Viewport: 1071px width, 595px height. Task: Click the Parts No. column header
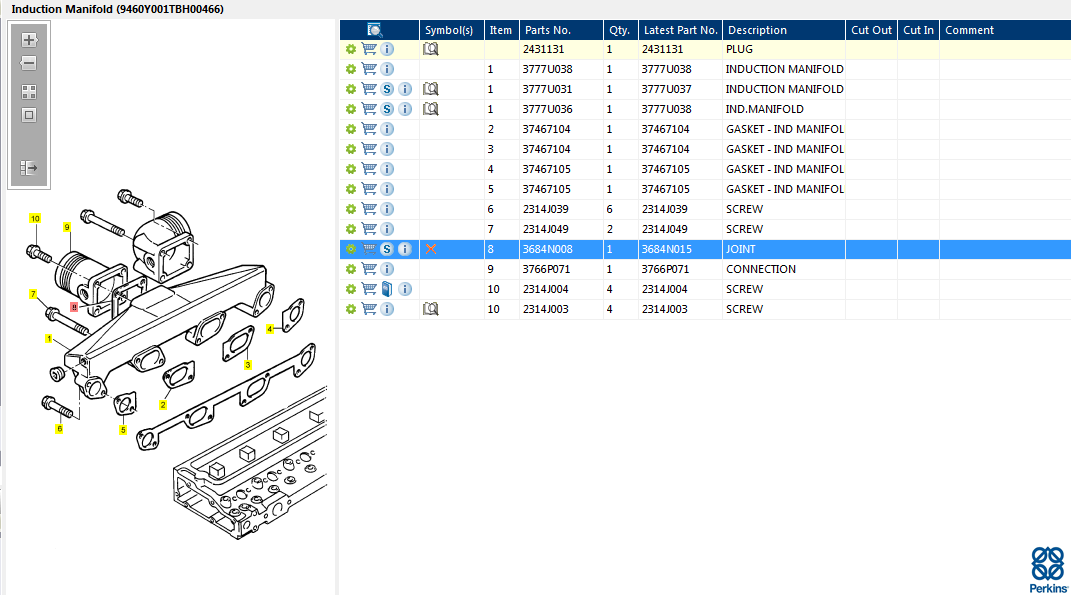pos(561,30)
